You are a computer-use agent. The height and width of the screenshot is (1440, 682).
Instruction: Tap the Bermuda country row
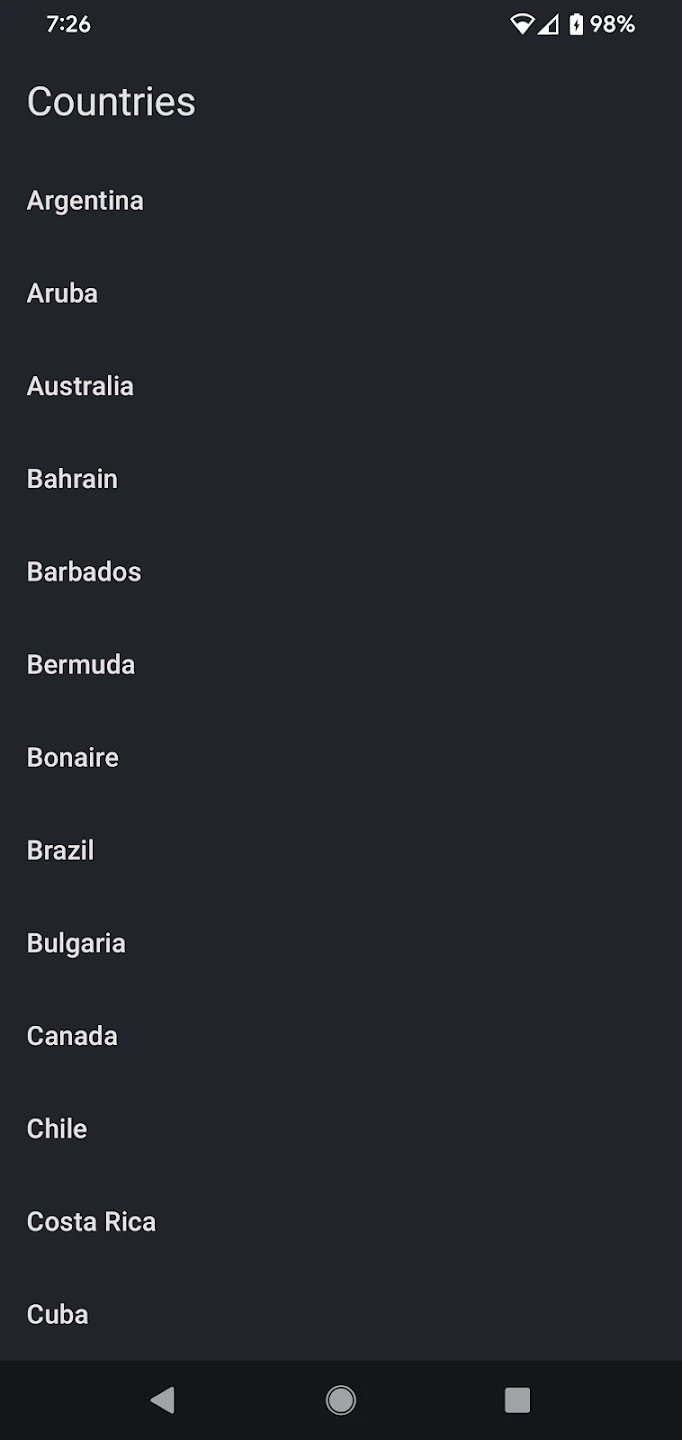tap(81, 665)
